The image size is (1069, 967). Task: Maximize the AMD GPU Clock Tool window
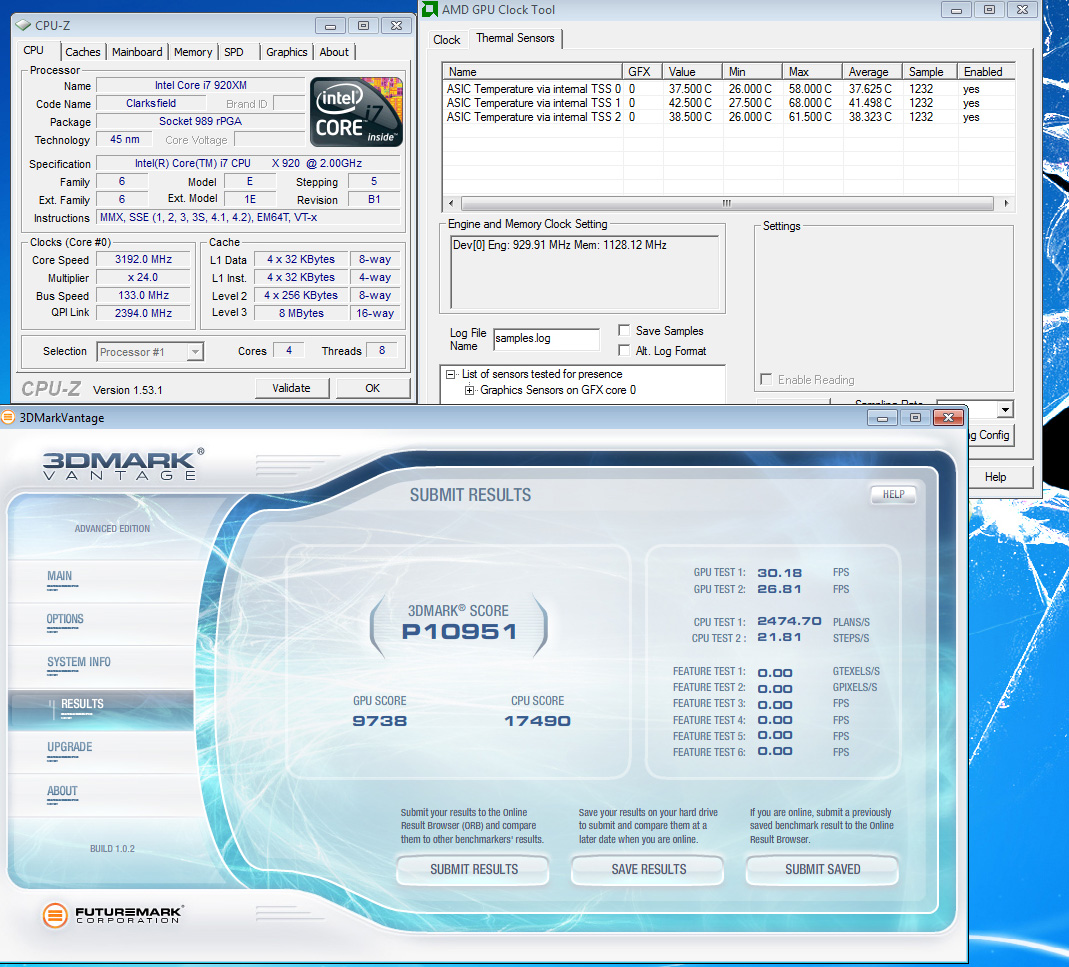tap(989, 10)
